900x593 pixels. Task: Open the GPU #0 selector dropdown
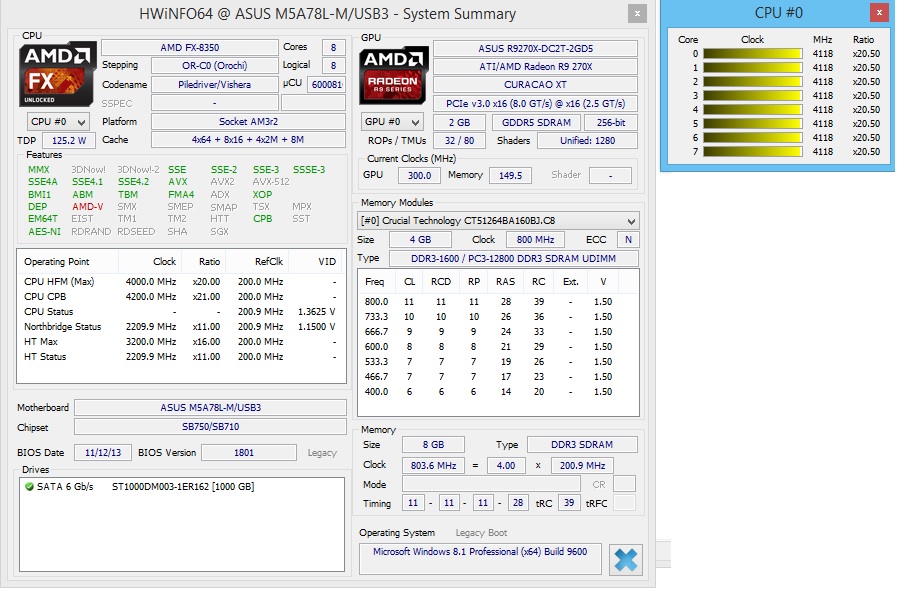click(x=392, y=122)
